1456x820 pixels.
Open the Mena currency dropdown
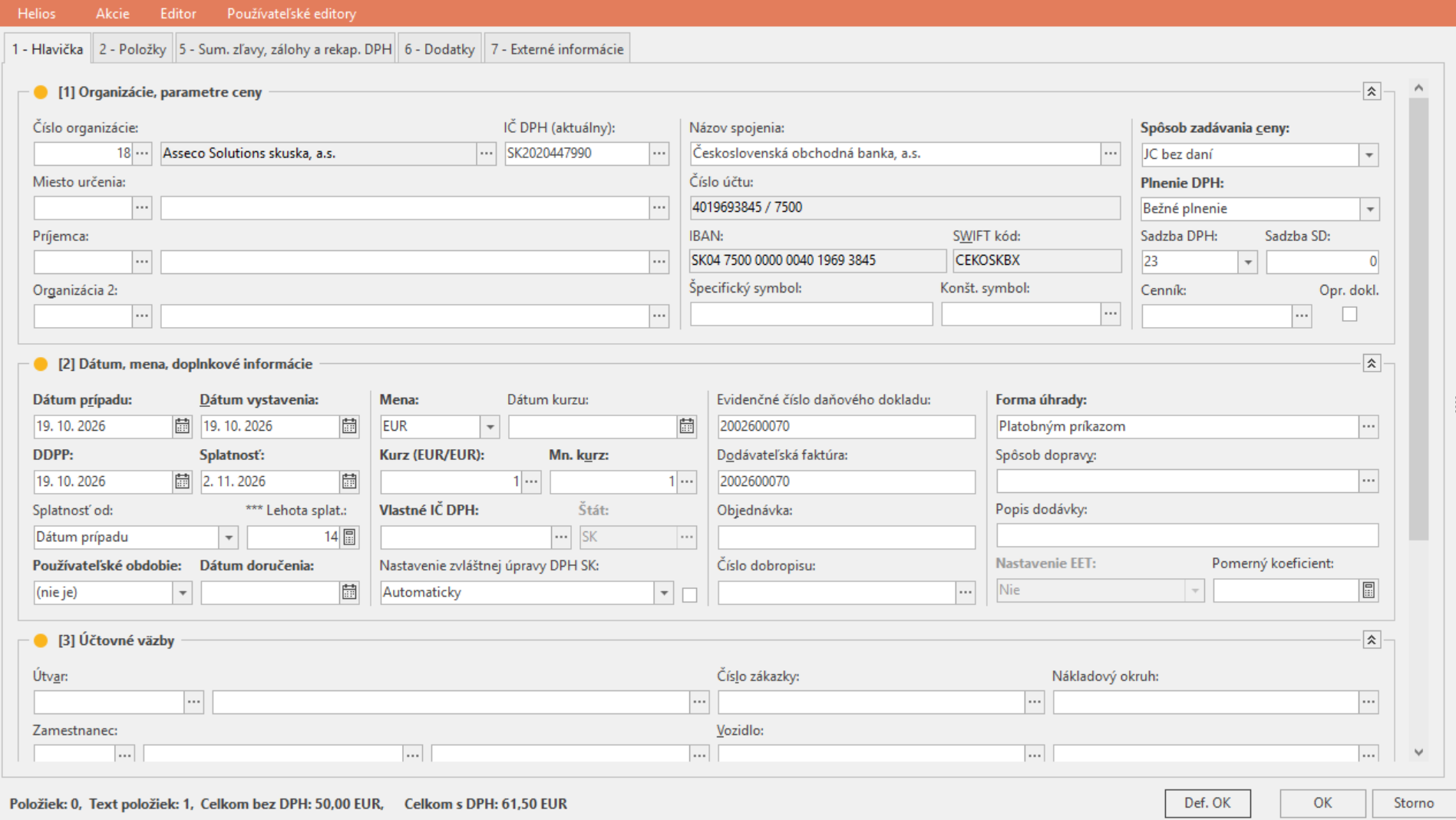click(490, 426)
